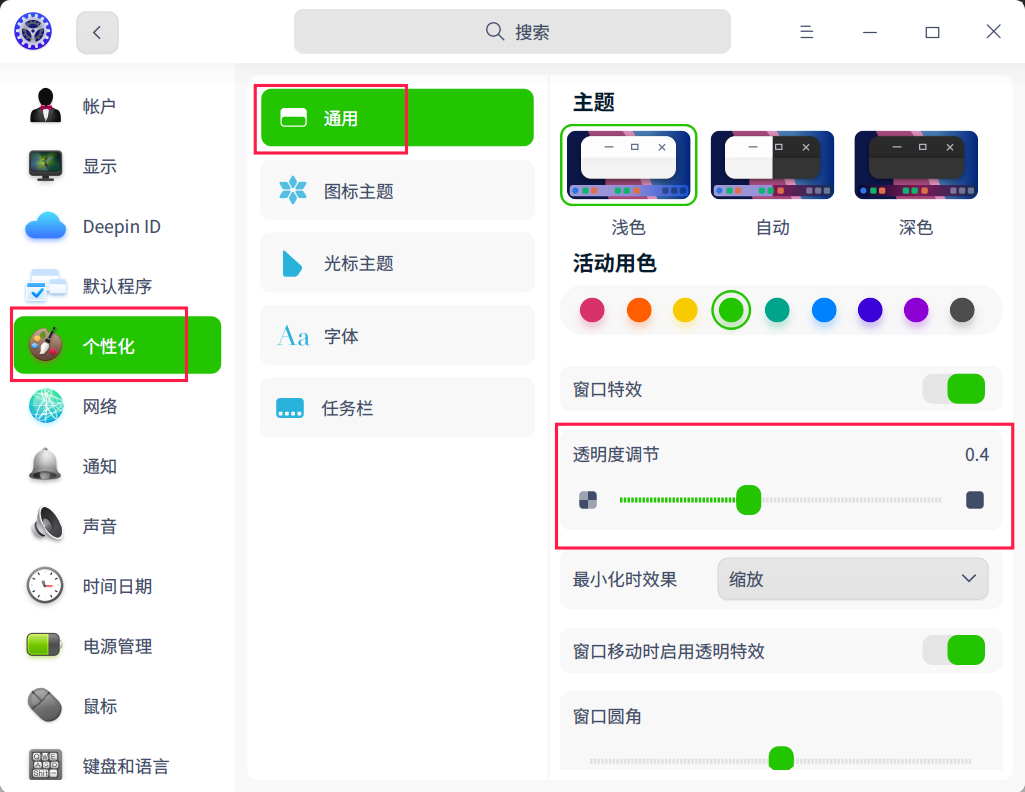The width and height of the screenshot is (1025, 792).
Task: Open the Date and Time (时间日期) clock icon
Action: click(45, 586)
